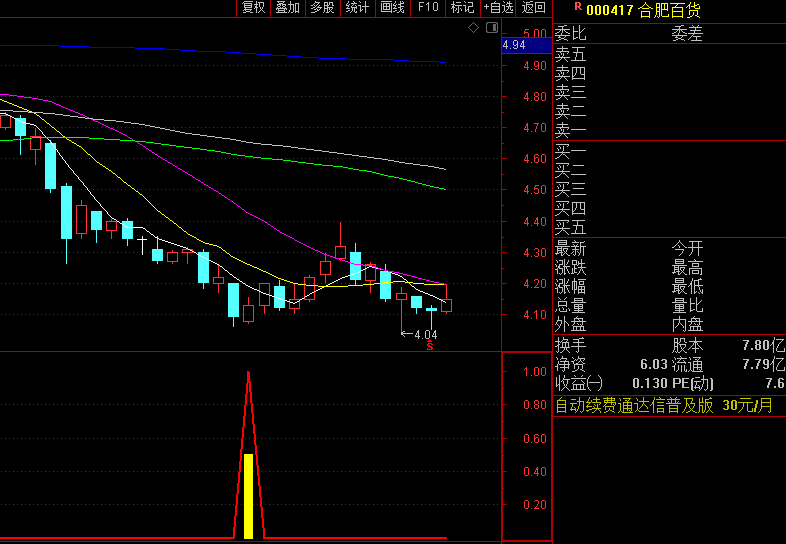
Task: Open the 叠加 overlay option
Action: pos(288,8)
